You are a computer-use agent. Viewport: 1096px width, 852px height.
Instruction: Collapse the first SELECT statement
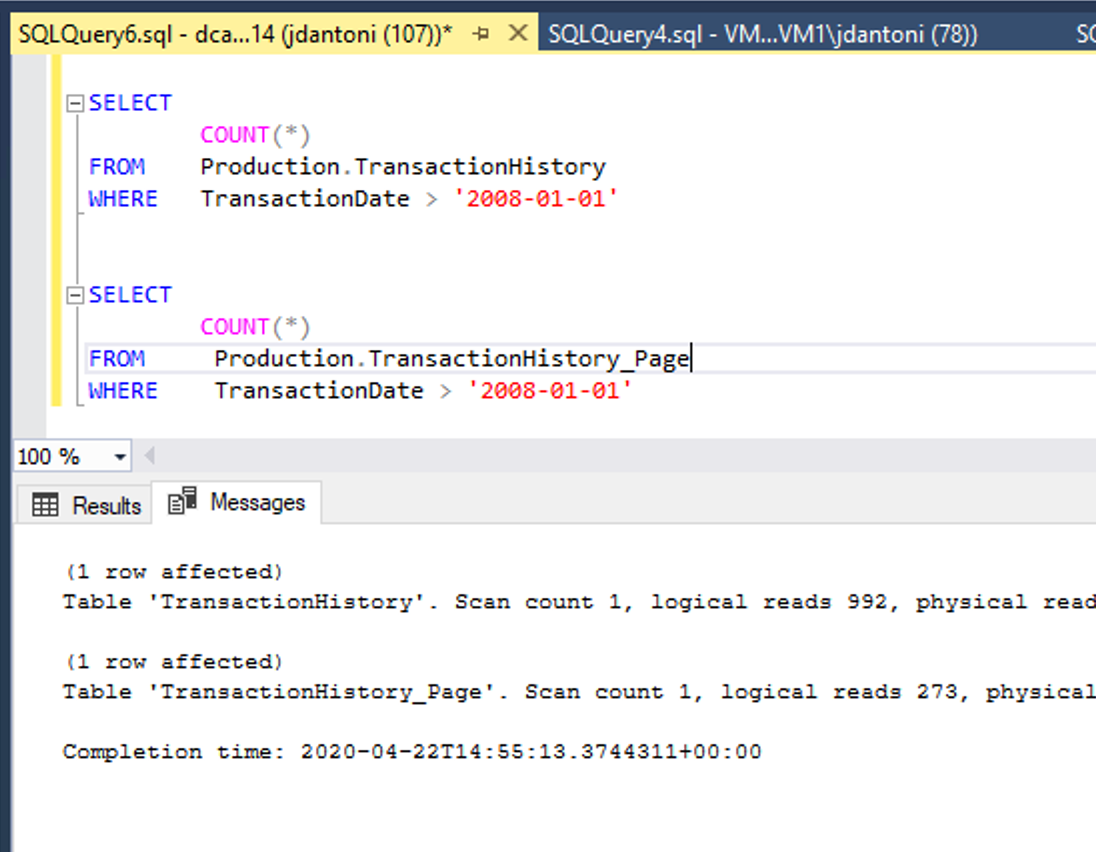click(x=75, y=101)
